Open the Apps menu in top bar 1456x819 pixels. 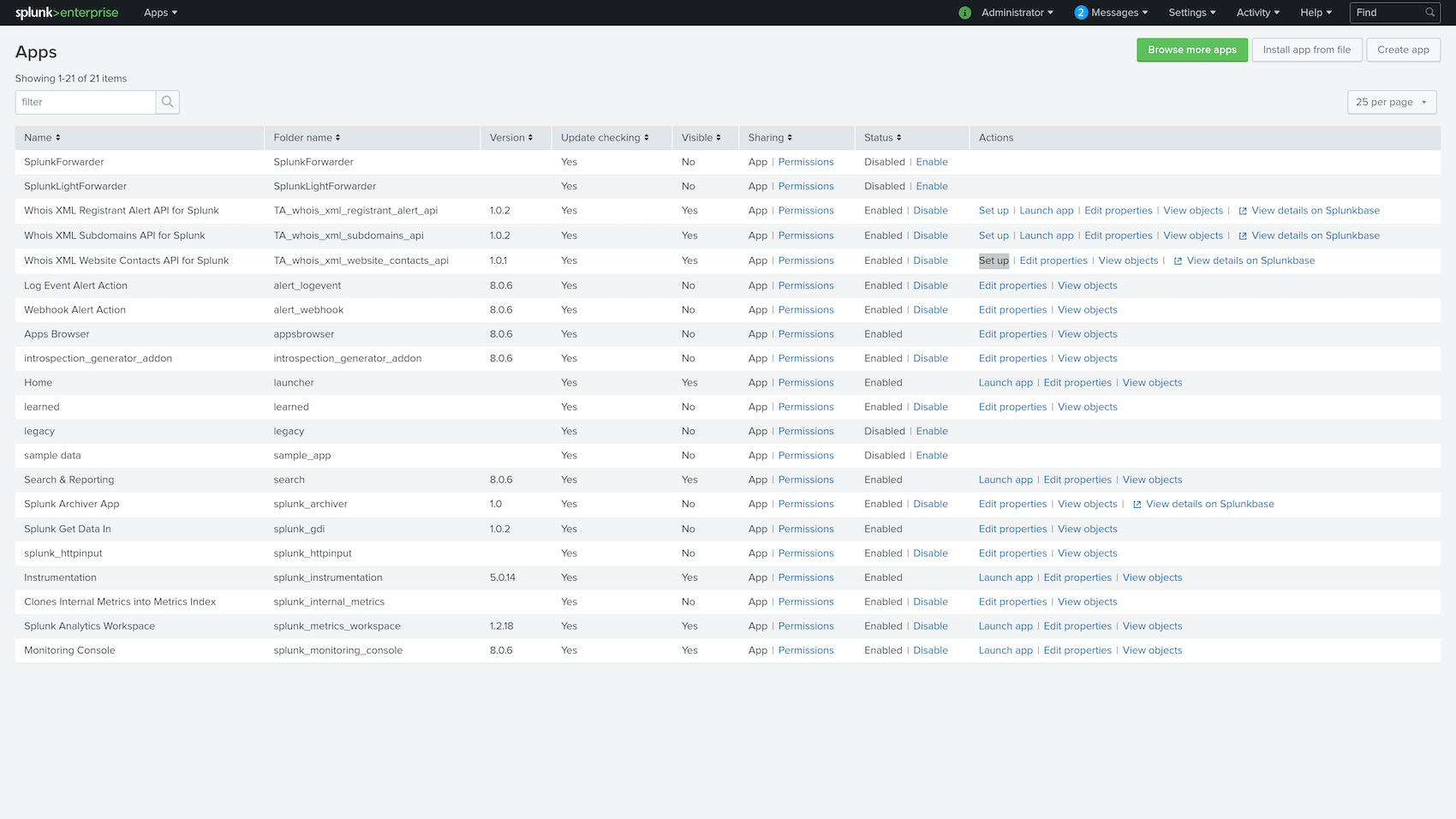pyautogui.click(x=161, y=13)
